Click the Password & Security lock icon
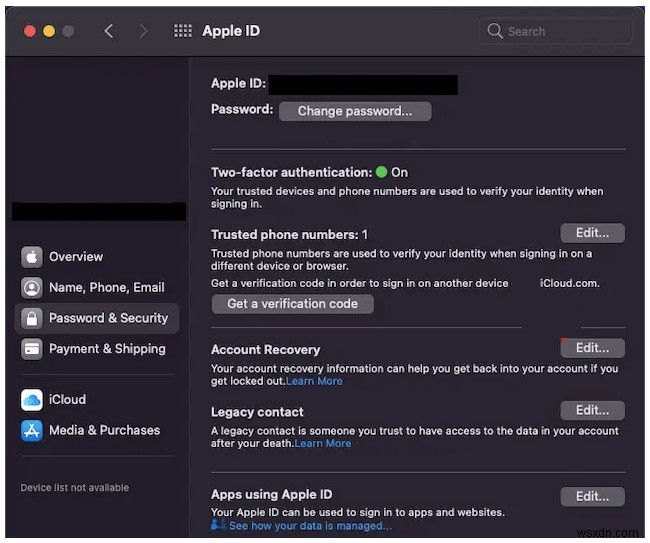This screenshot has height=543, width=650. 32,318
